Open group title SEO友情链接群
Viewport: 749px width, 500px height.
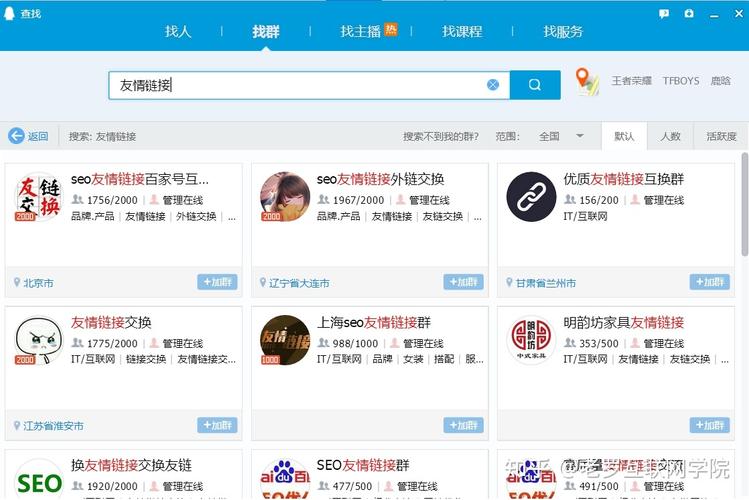click(363, 465)
